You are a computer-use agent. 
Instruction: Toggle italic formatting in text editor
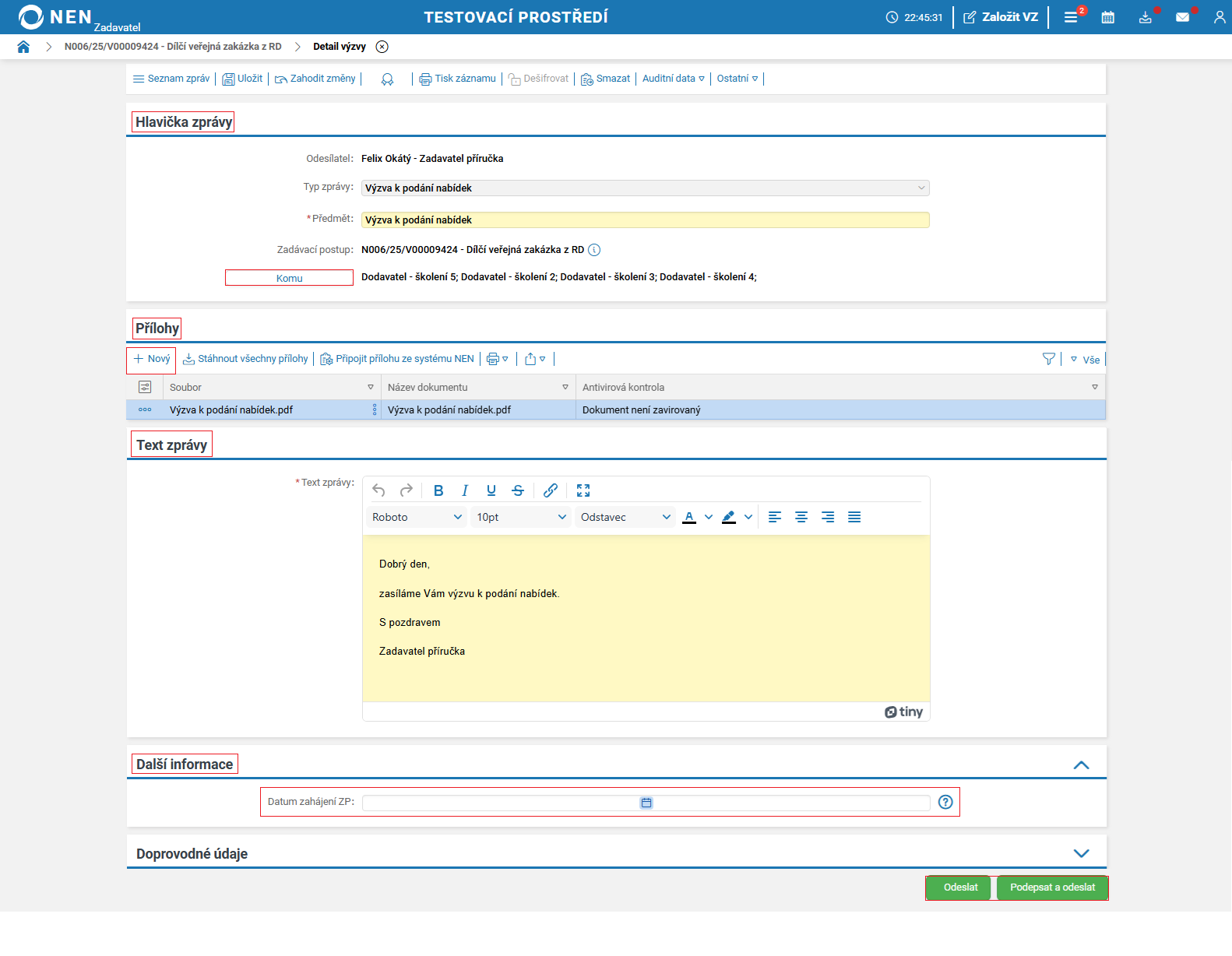[x=465, y=490]
